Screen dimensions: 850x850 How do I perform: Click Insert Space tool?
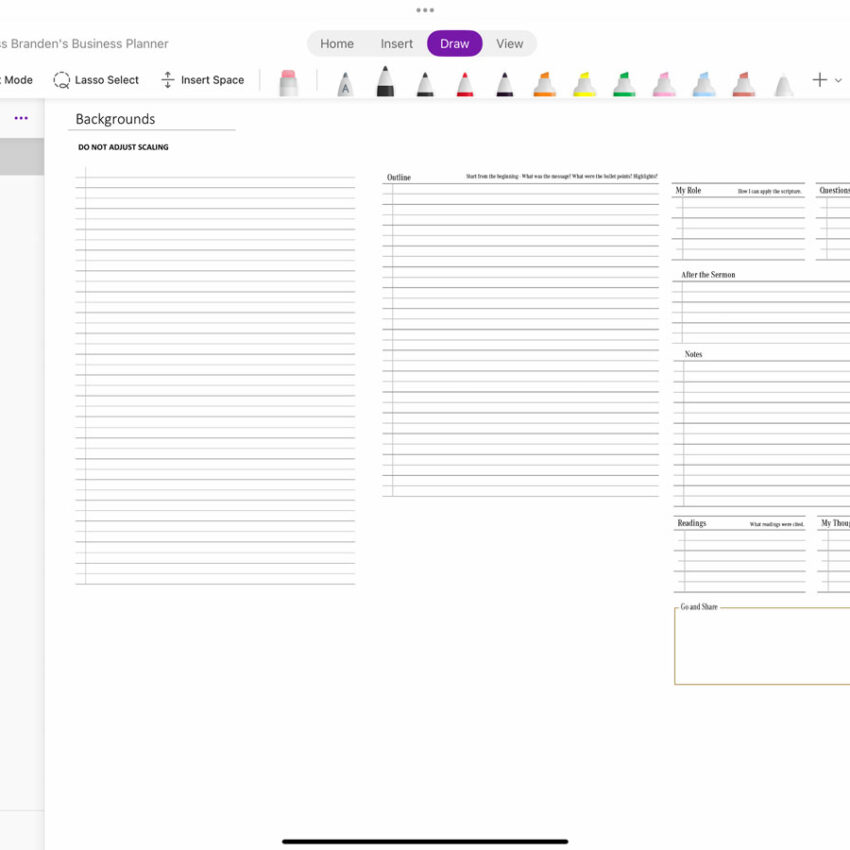[x=202, y=80]
